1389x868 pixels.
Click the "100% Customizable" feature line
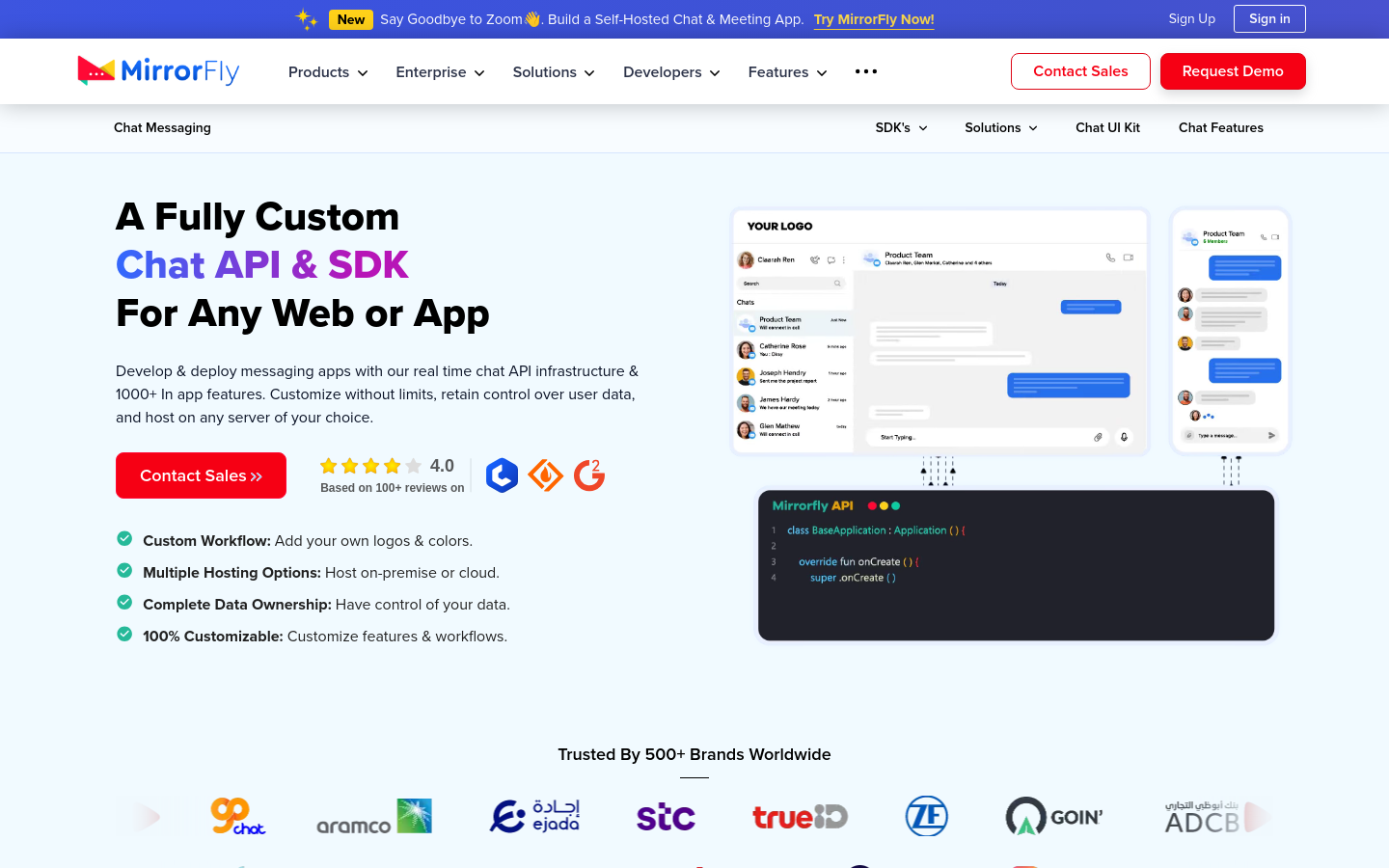pyautogui.click(x=325, y=637)
